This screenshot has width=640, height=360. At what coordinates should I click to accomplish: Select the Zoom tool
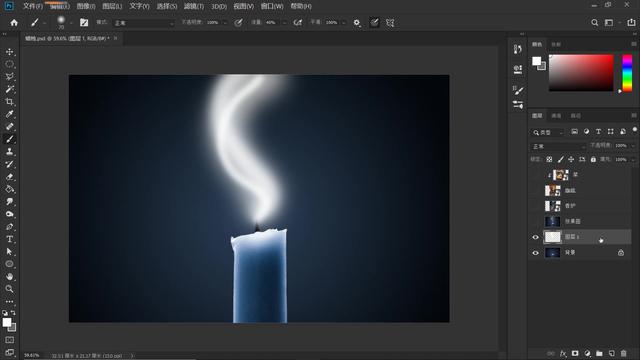tap(9, 289)
